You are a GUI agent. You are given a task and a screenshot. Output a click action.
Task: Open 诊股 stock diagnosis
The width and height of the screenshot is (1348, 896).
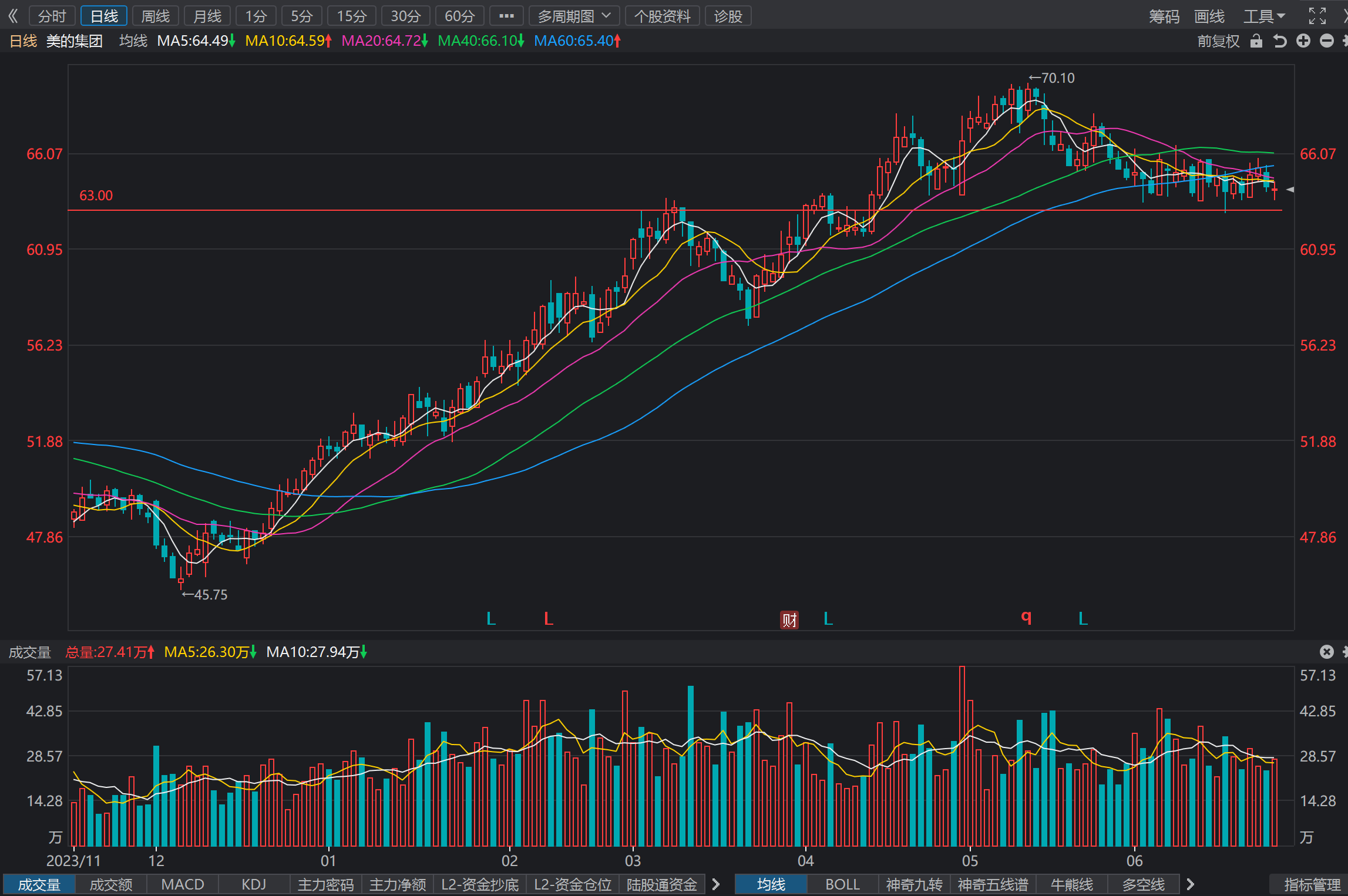tap(728, 16)
